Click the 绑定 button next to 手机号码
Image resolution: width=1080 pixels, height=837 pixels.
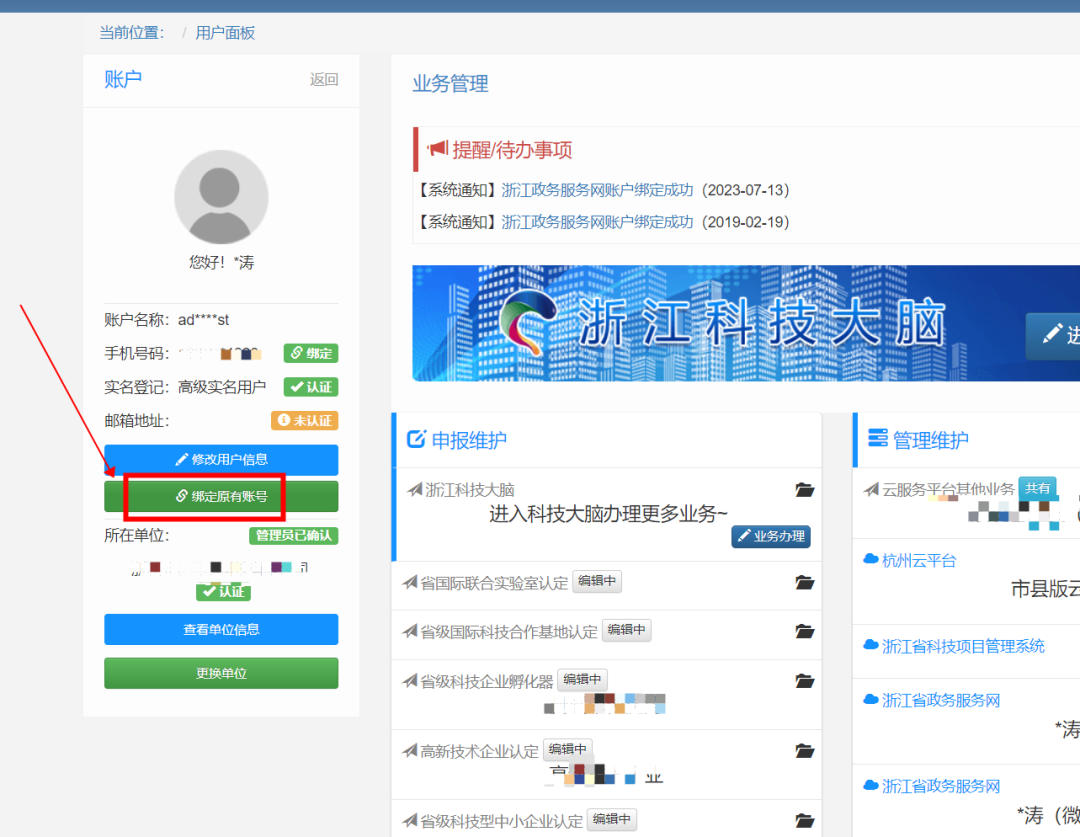(x=311, y=353)
